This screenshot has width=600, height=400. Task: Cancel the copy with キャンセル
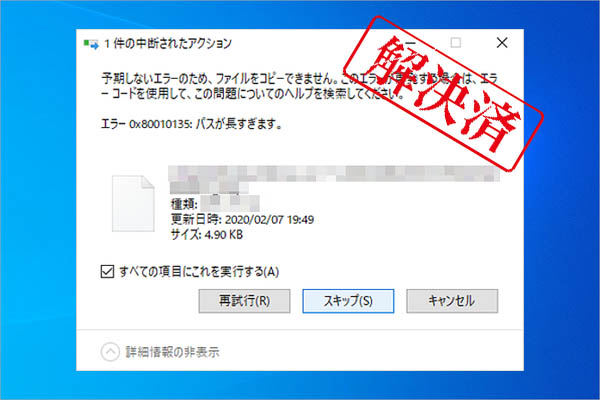pos(452,301)
